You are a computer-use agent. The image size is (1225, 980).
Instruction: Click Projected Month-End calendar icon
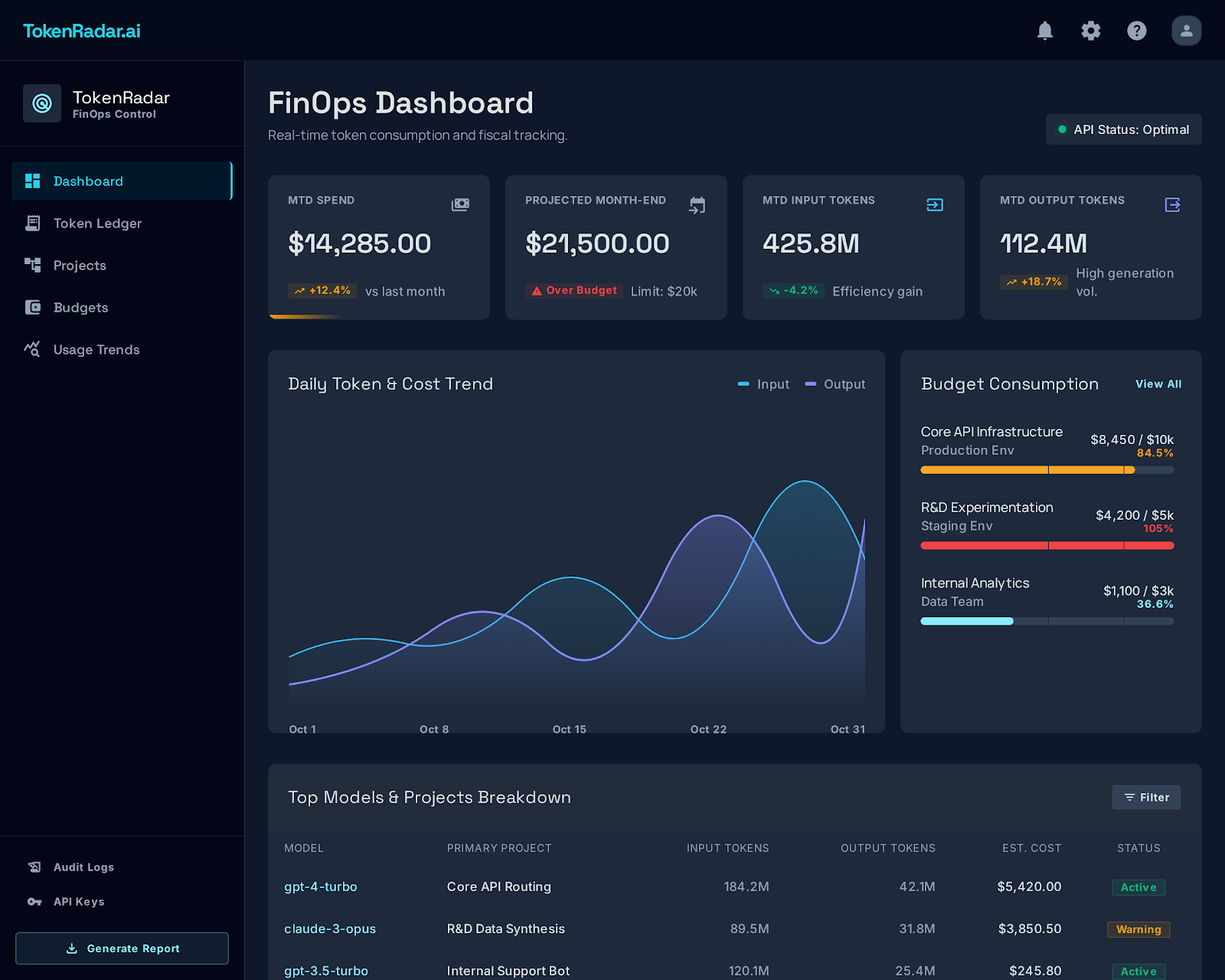tap(697, 204)
